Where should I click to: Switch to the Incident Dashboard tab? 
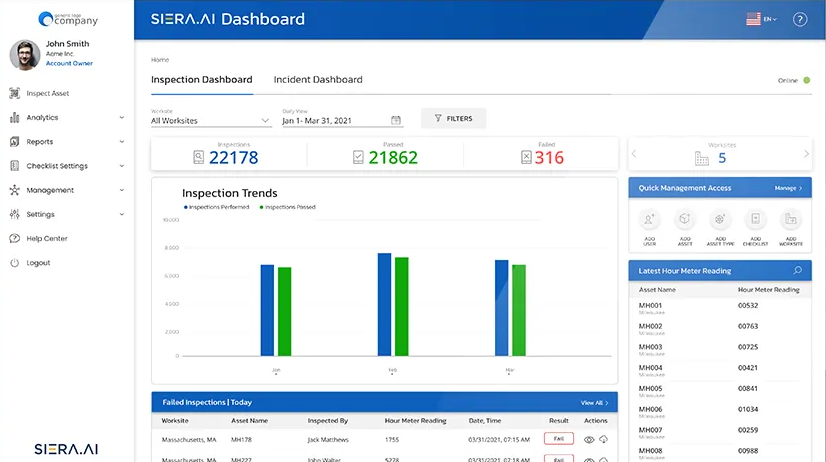pos(318,79)
